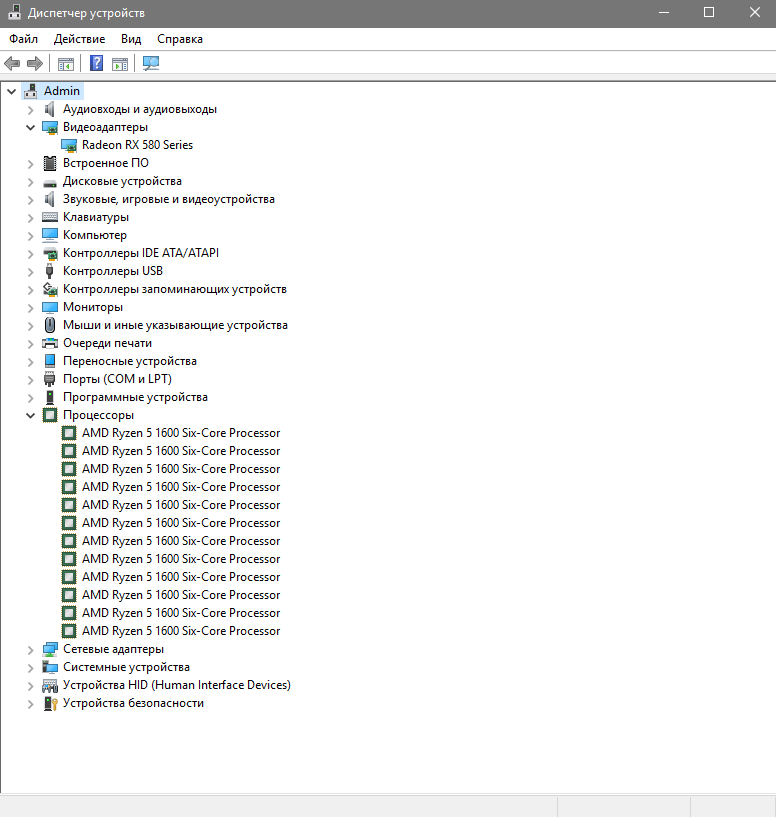Click the action pane toolbar icon
The image size is (776, 817).
120,64
